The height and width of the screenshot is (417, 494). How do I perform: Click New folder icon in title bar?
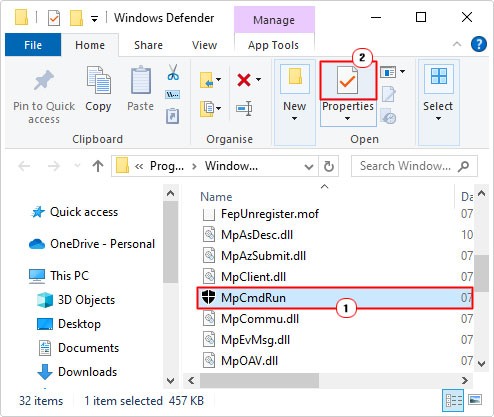[x=76, y=18]
